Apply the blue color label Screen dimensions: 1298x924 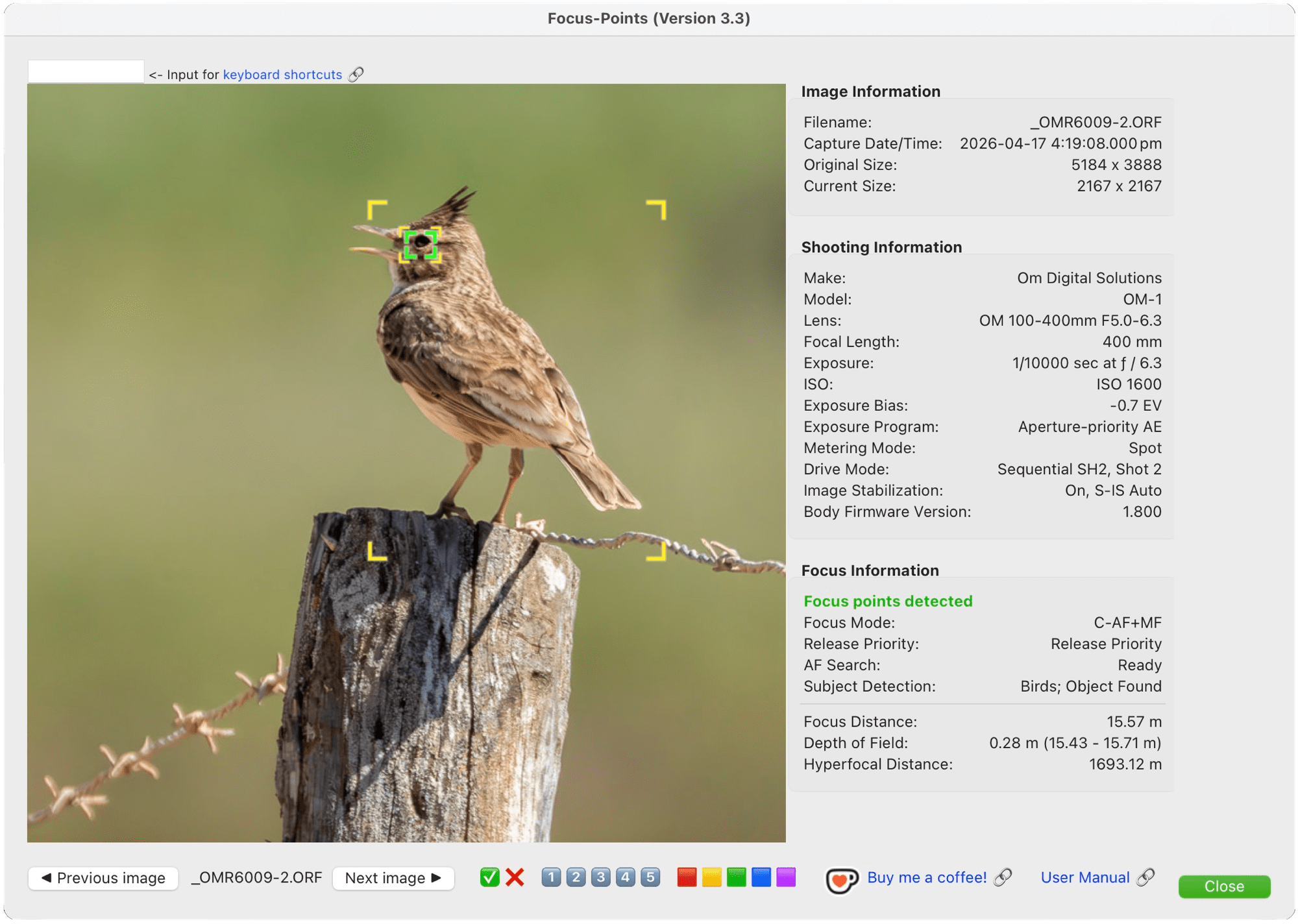(x=761, y=877)
